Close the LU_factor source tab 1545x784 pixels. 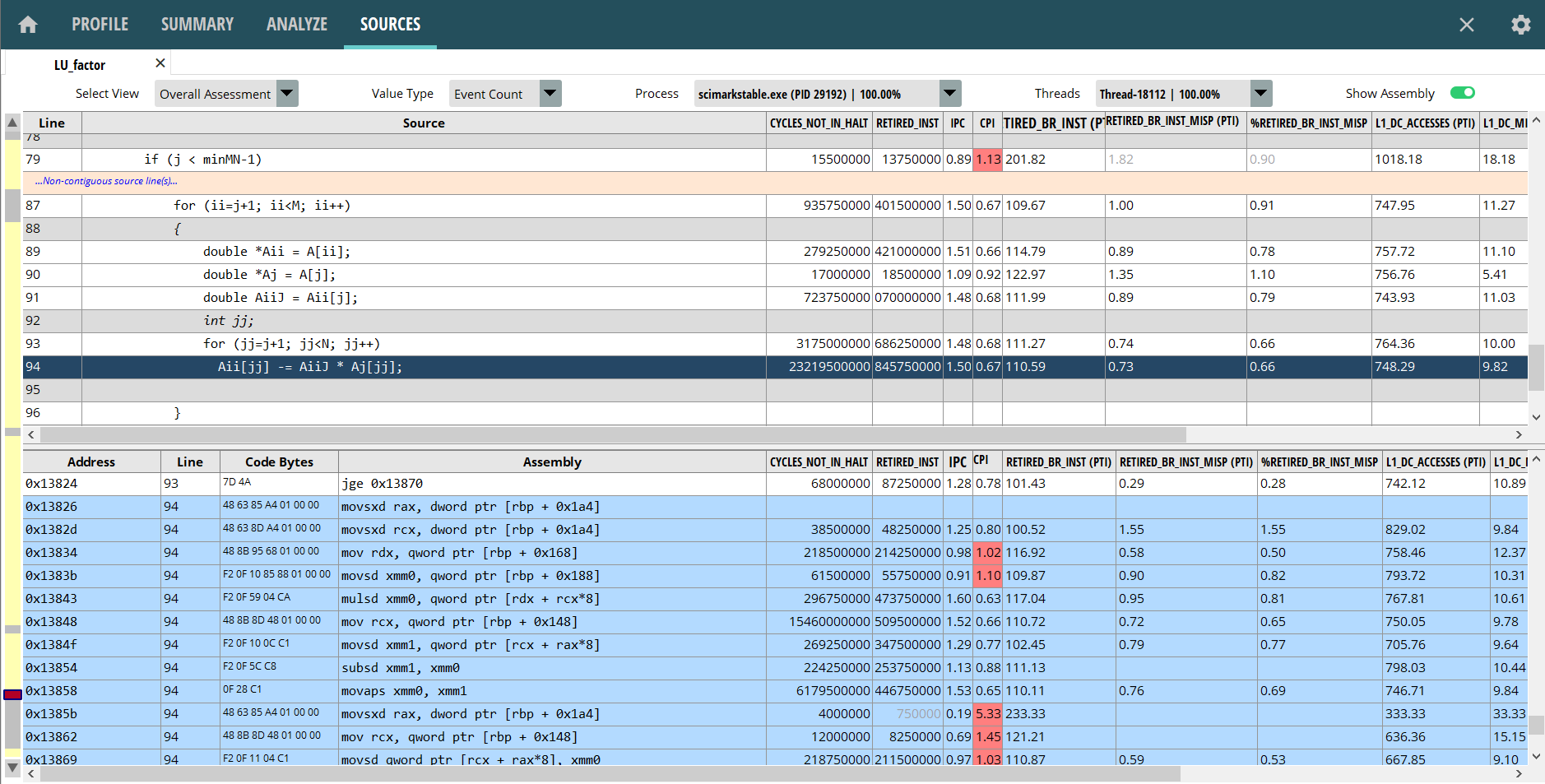point(160,63)
